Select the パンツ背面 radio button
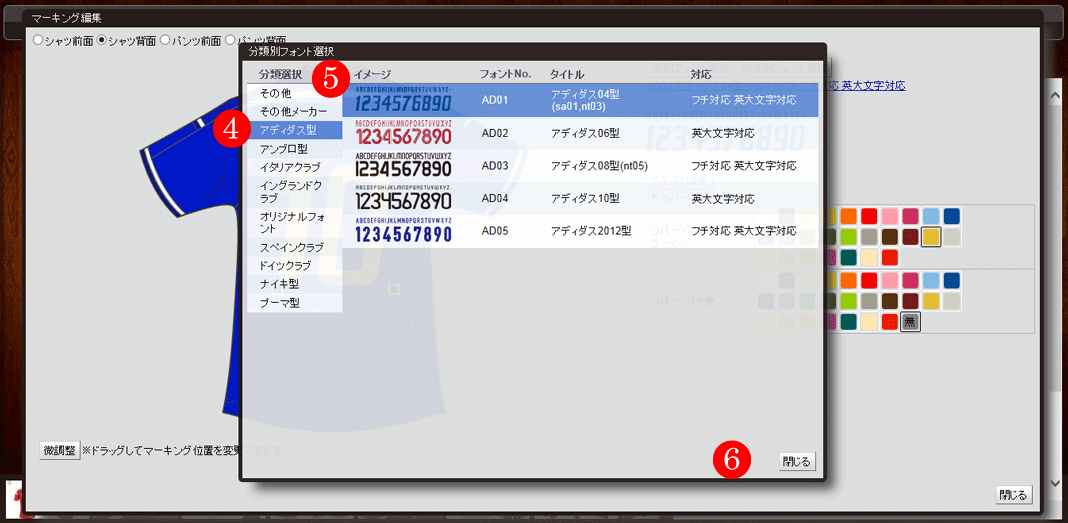 pyautogui.click(x=230, y=40)
